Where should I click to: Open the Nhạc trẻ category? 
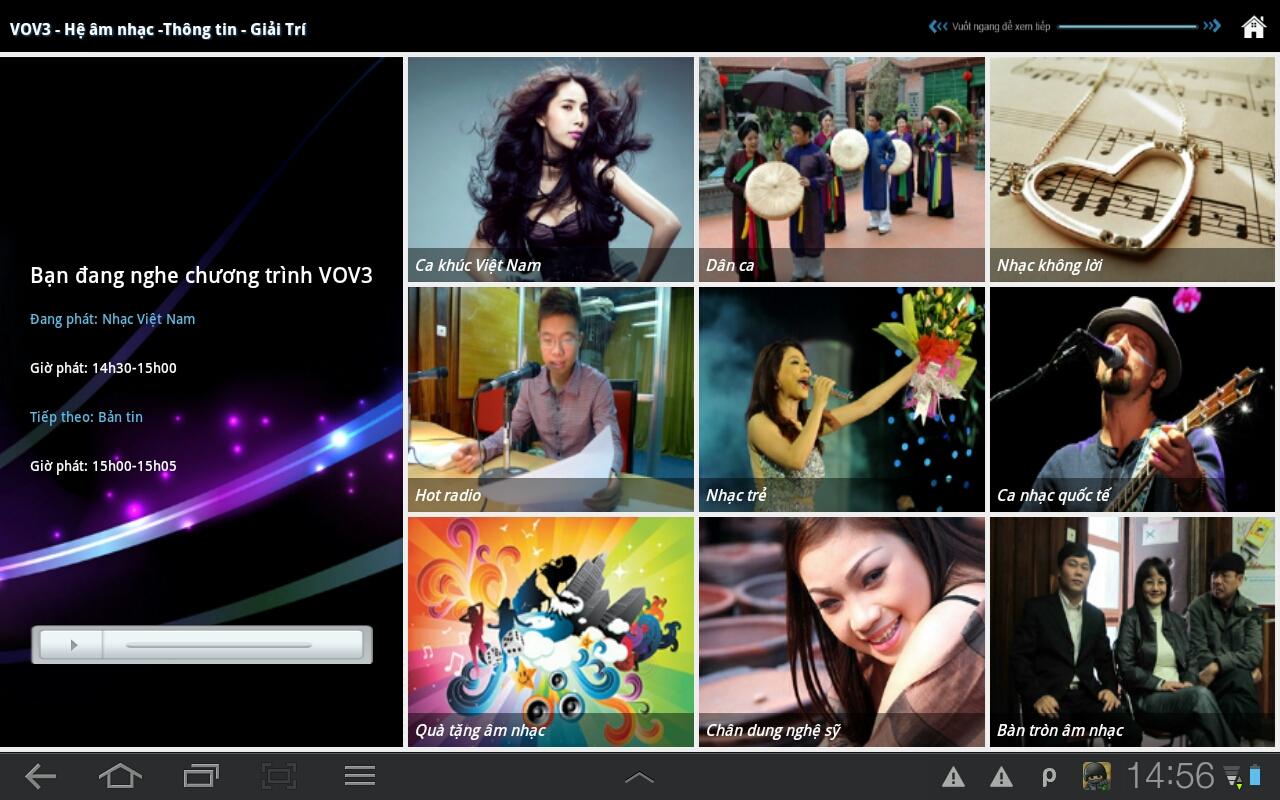[x=842, y=399]
